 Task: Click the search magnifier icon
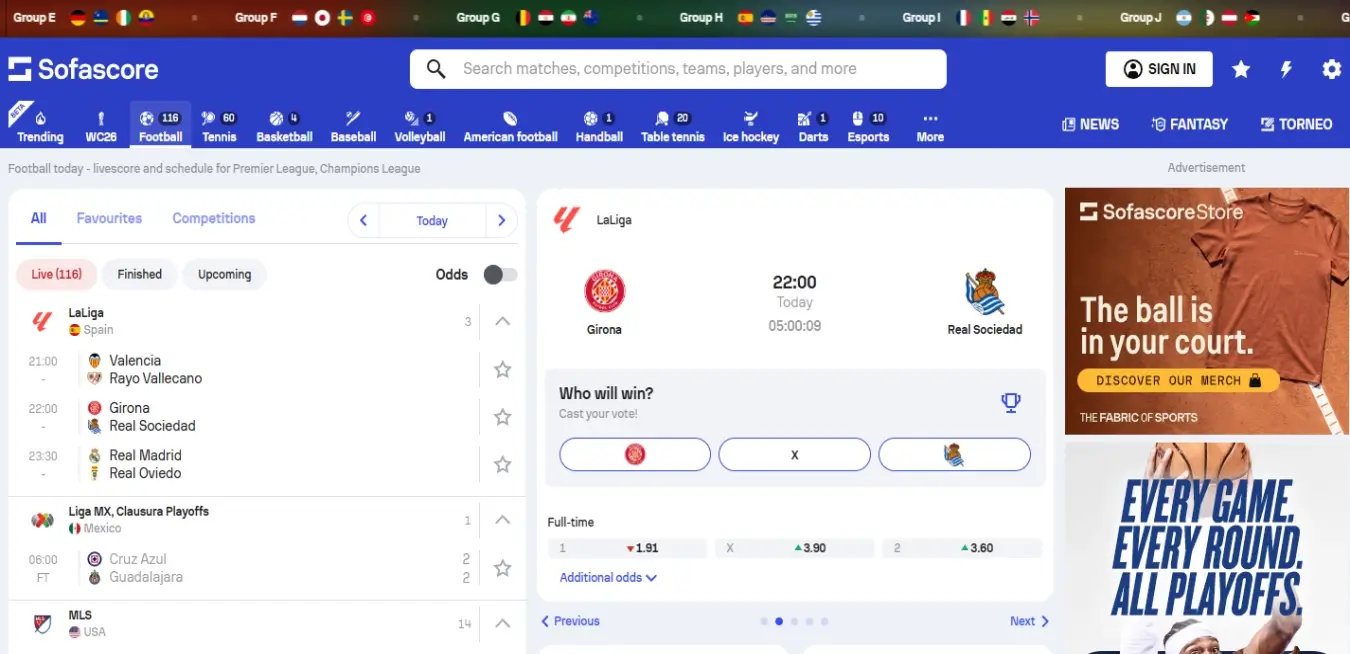point(436,69)
